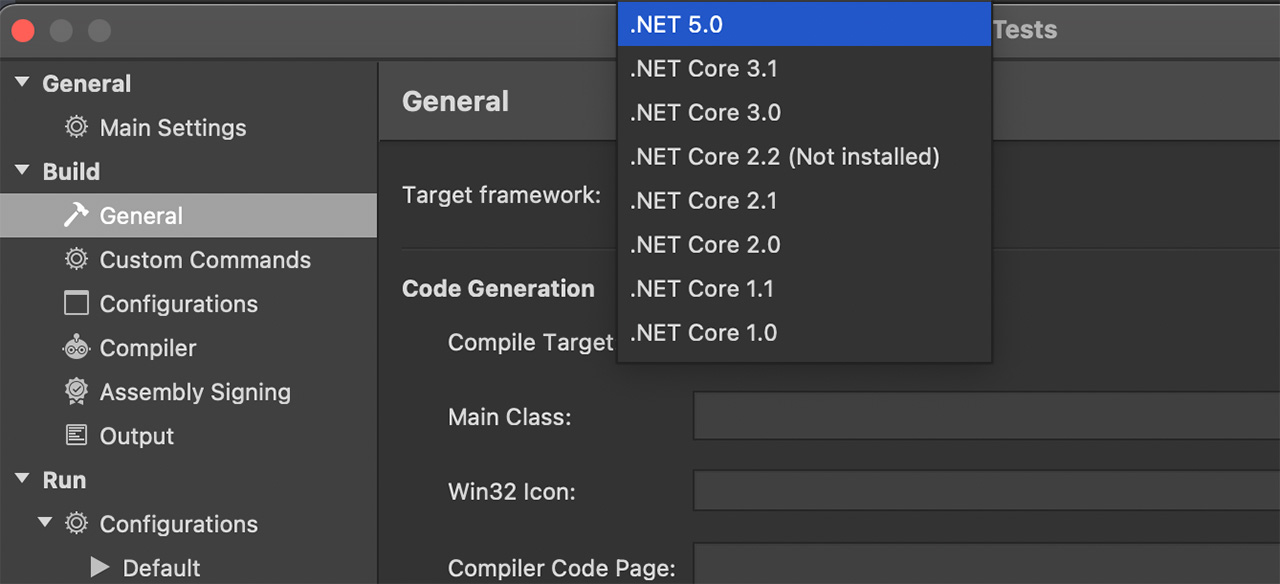
Task: Click the Target framework label
Action: tap(501, 195)
